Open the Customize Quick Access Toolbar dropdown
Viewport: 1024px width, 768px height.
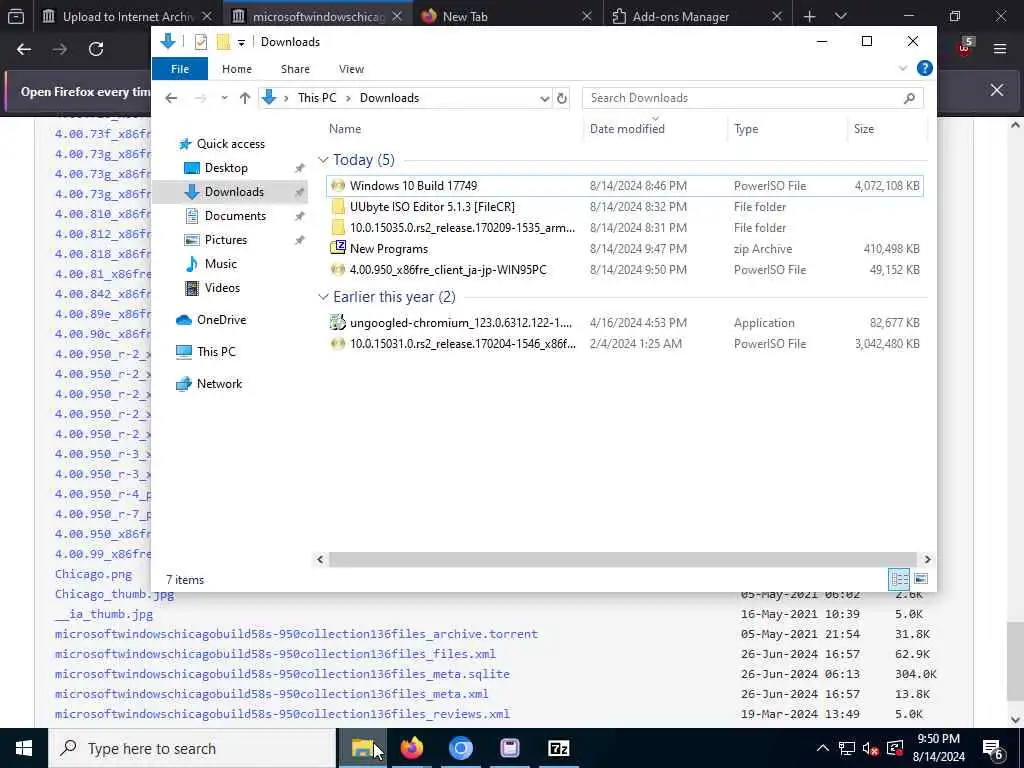(x=241, y=42)
